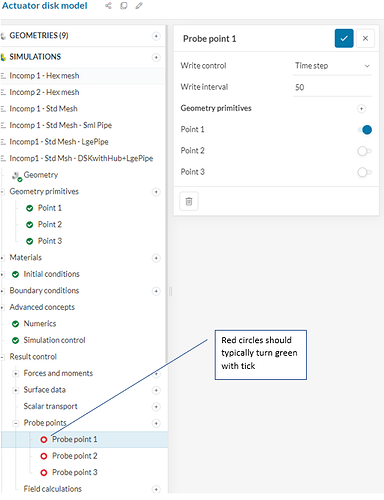The image size is (384, 500).
Task: Click the panel resize handle
Action: (x=171, y=292)
